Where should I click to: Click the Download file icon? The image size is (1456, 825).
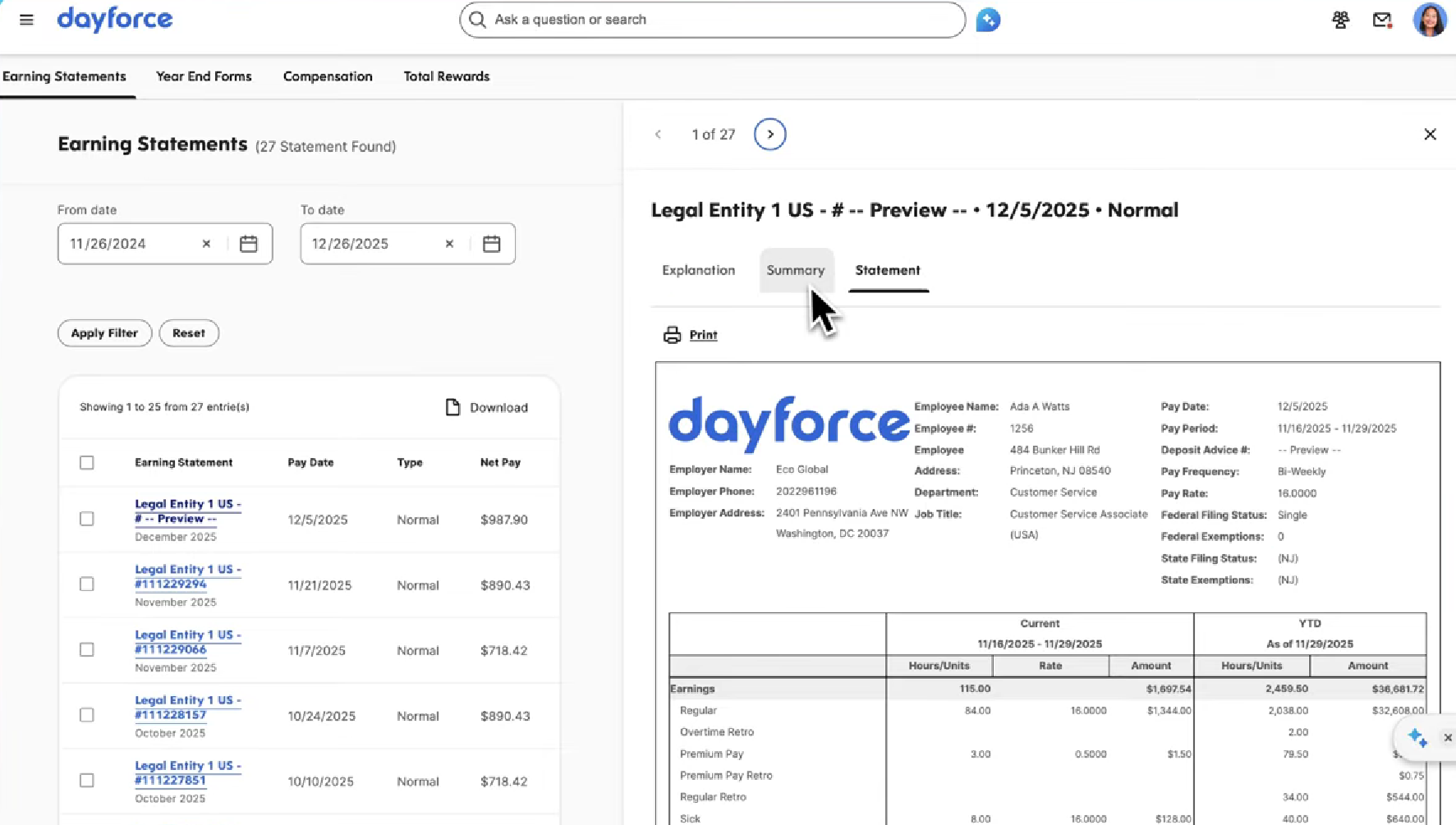coord(452,407)
